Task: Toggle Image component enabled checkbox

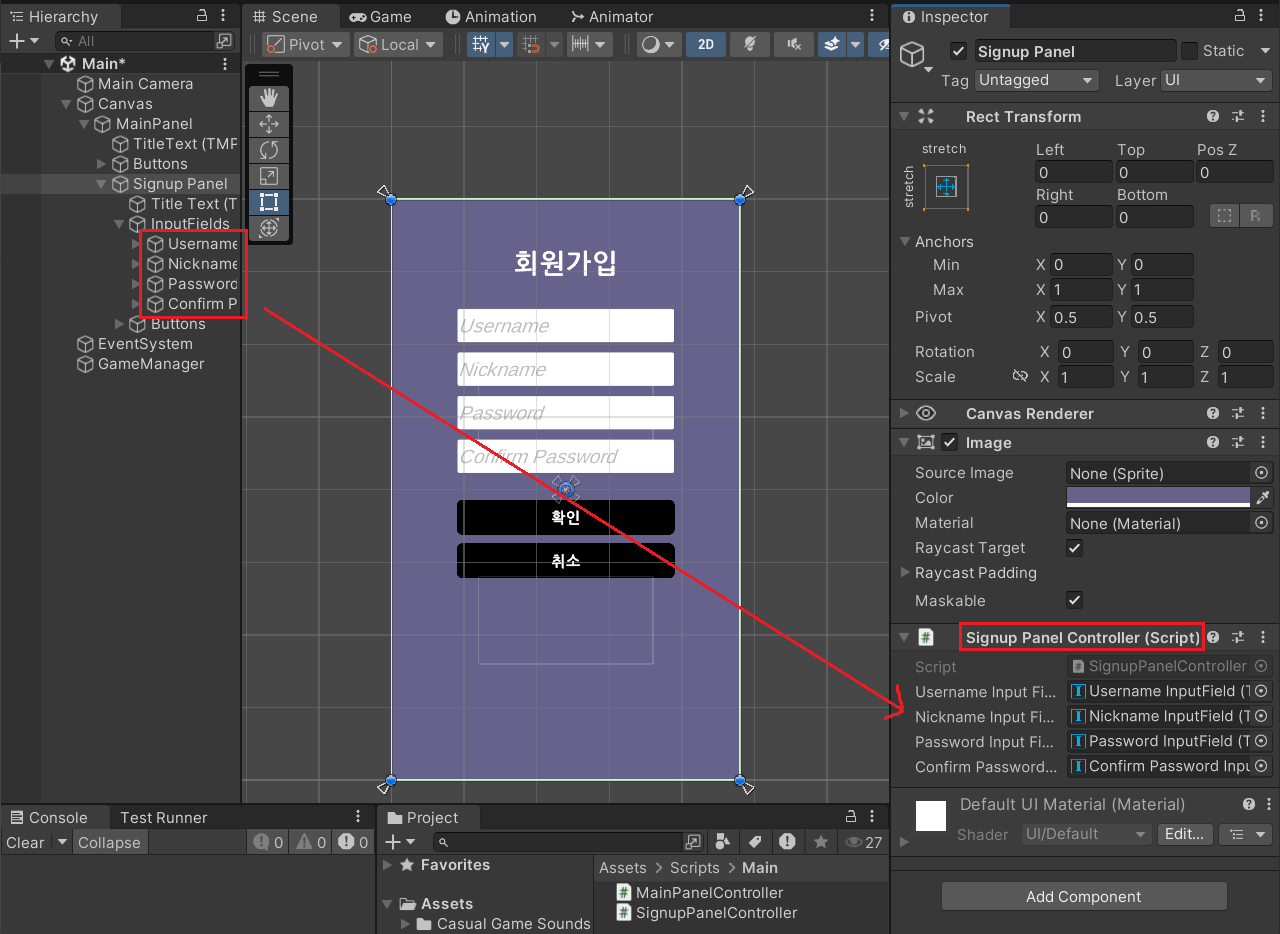Action: pyautogui.click(x=950, y=442)
